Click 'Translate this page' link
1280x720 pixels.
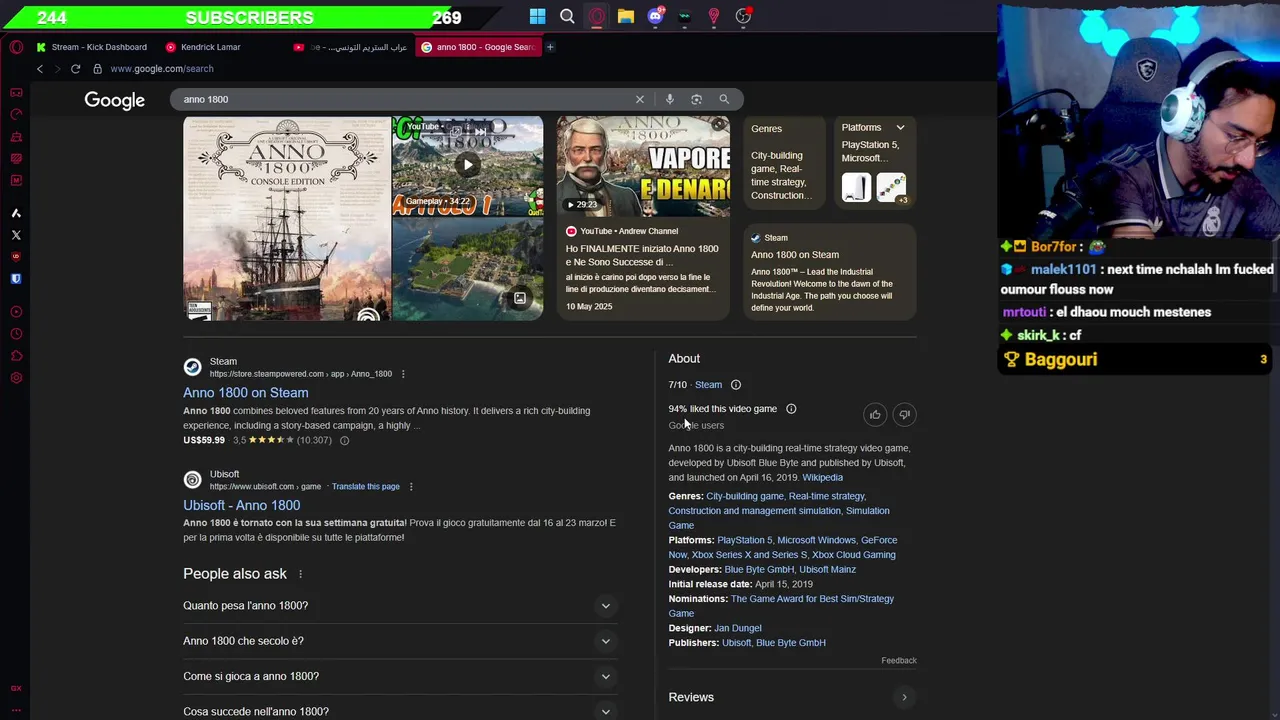366,487
